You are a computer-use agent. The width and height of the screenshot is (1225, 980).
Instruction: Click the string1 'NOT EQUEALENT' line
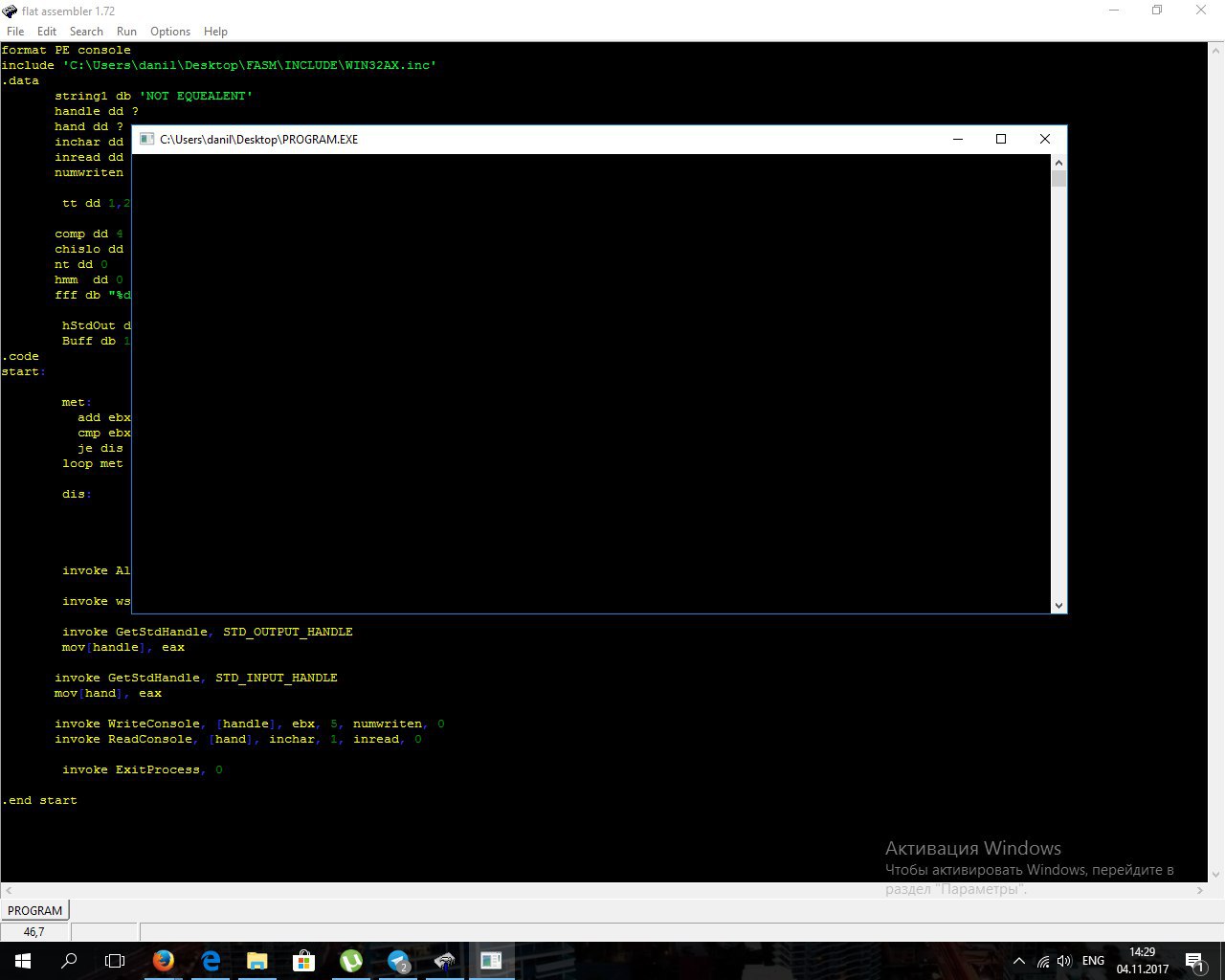[153, 96]
